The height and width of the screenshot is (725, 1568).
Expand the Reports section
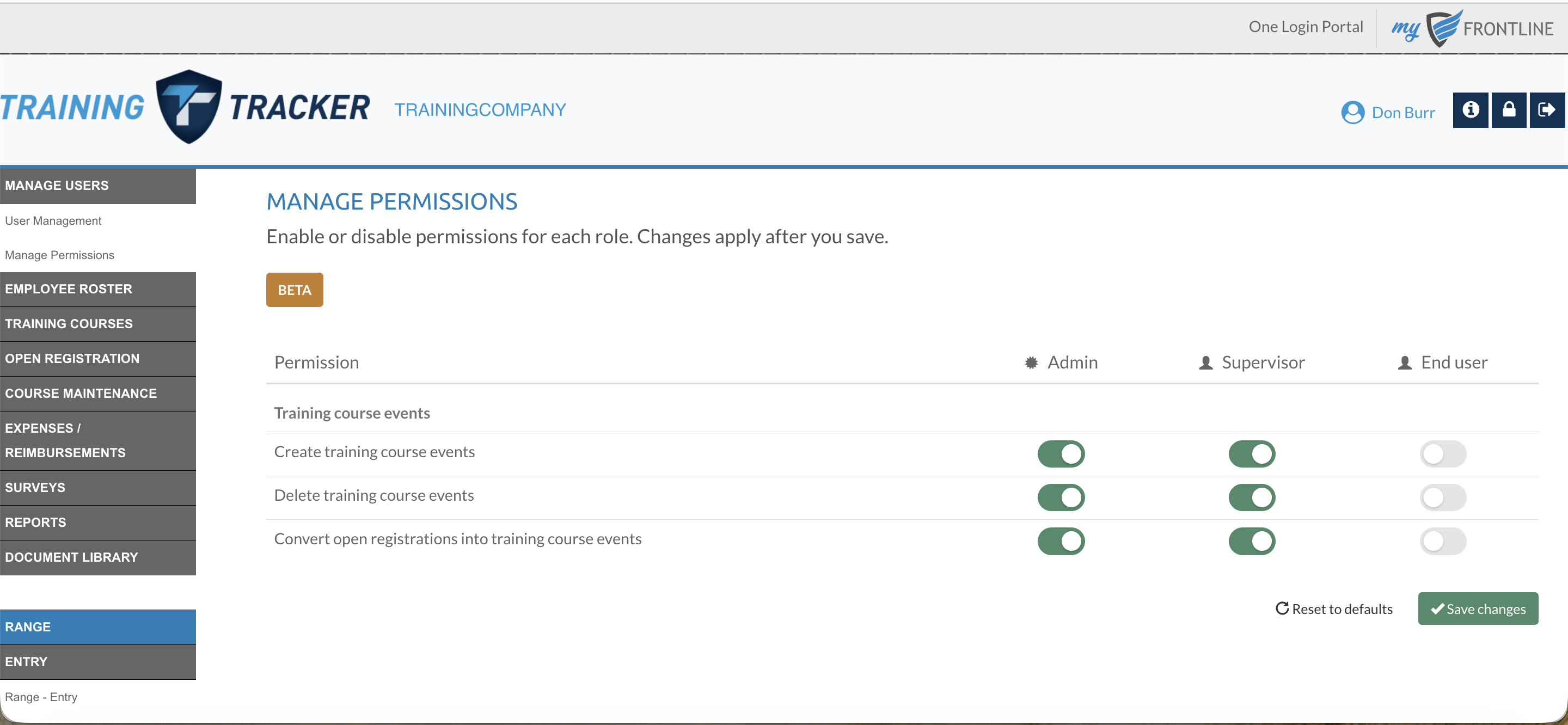coord(98,523)
